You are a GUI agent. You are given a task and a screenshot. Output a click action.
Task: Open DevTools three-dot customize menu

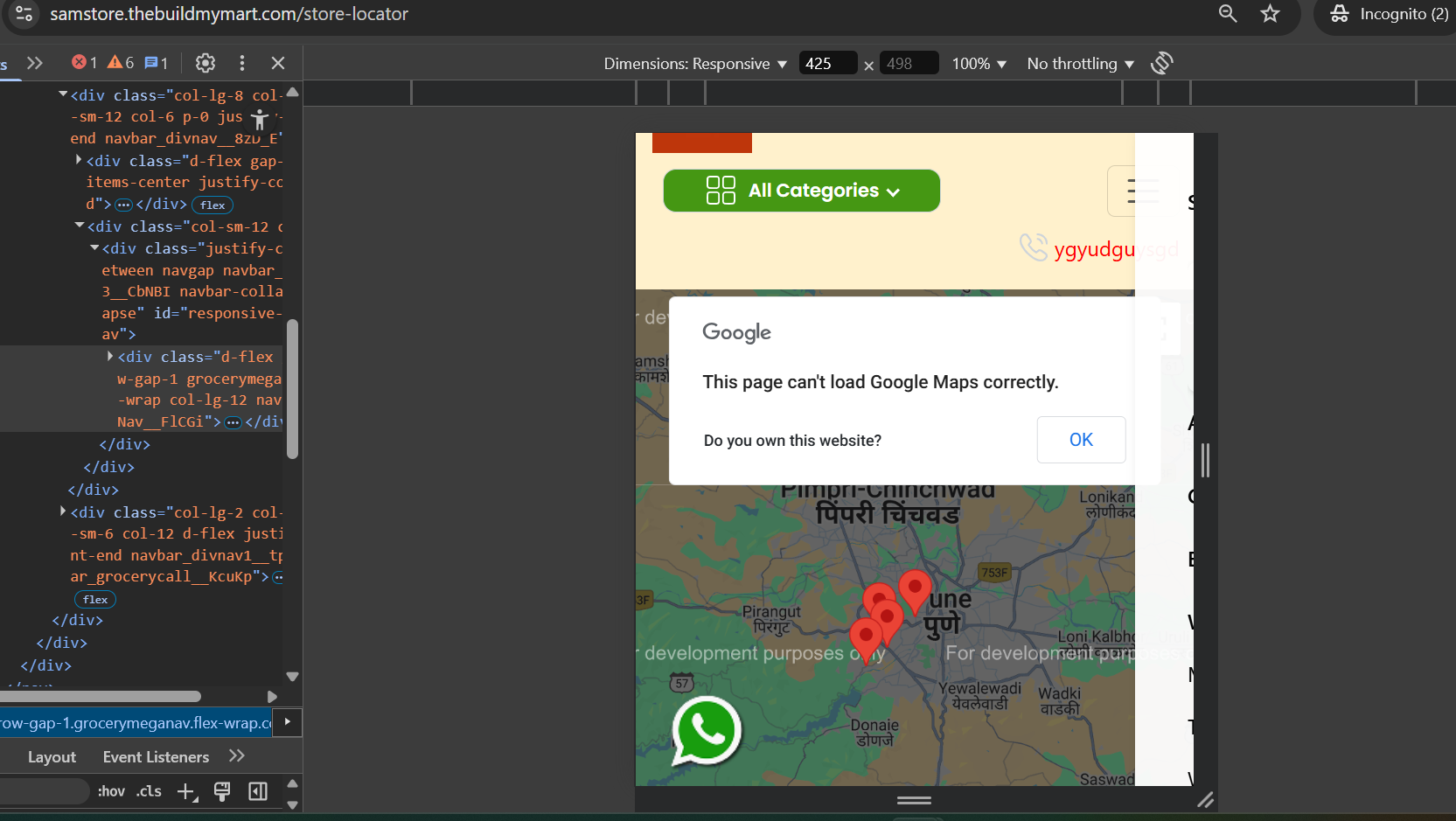tap(242, 63)
